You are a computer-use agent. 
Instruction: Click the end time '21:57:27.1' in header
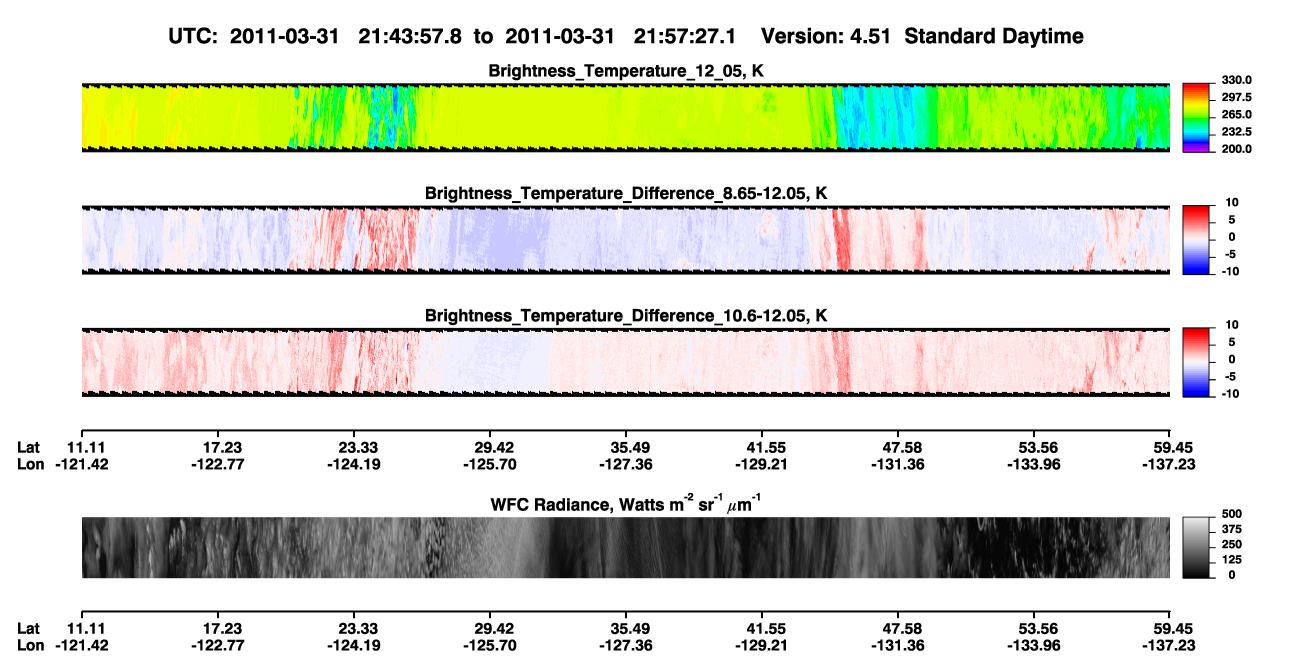click(x=685, y=37)
